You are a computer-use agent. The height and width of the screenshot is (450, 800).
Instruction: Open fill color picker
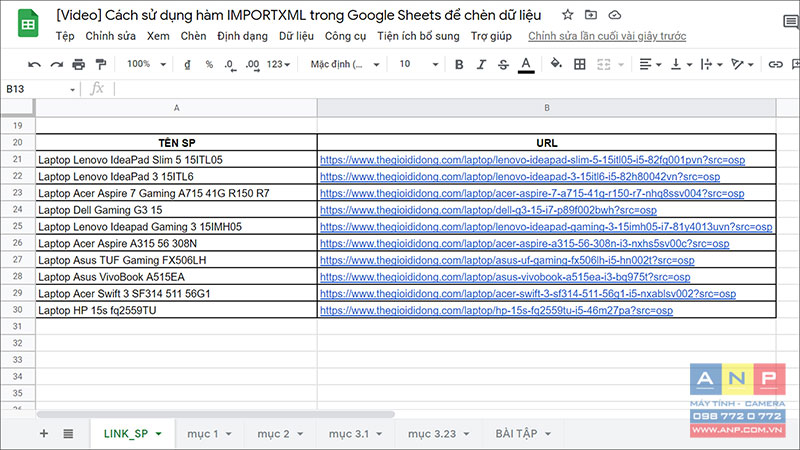[x=556, y=64]
